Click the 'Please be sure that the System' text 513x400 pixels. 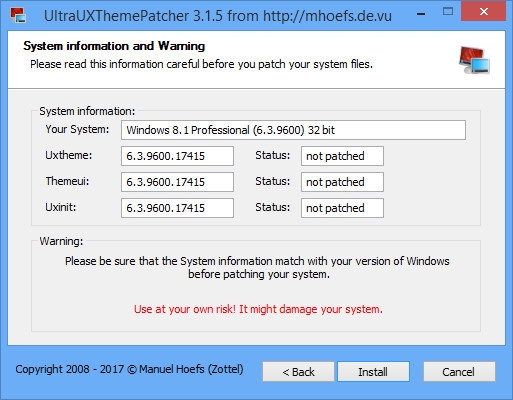[257, 267]
